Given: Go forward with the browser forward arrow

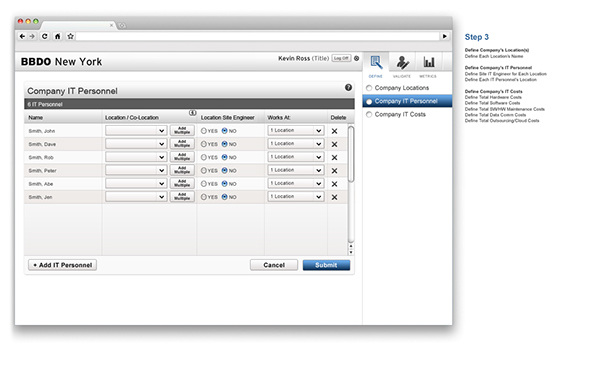Looking at the screenshot, I should (32, 36).
